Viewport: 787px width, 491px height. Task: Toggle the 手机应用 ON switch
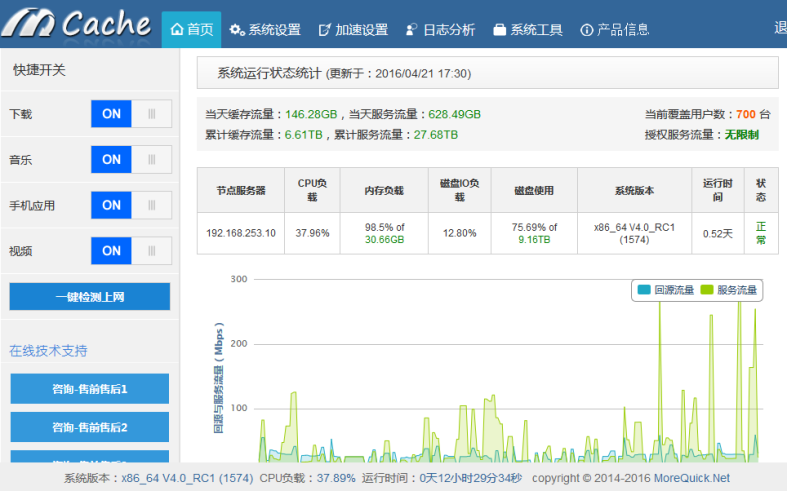click(131, 205)
